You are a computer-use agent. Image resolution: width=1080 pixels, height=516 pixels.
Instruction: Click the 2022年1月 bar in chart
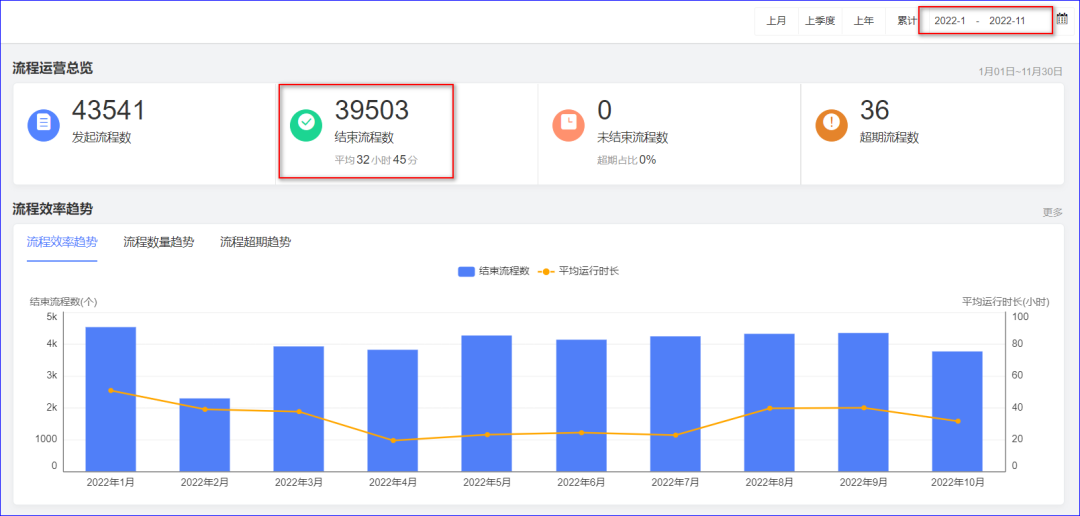click(x=110, y=400)
